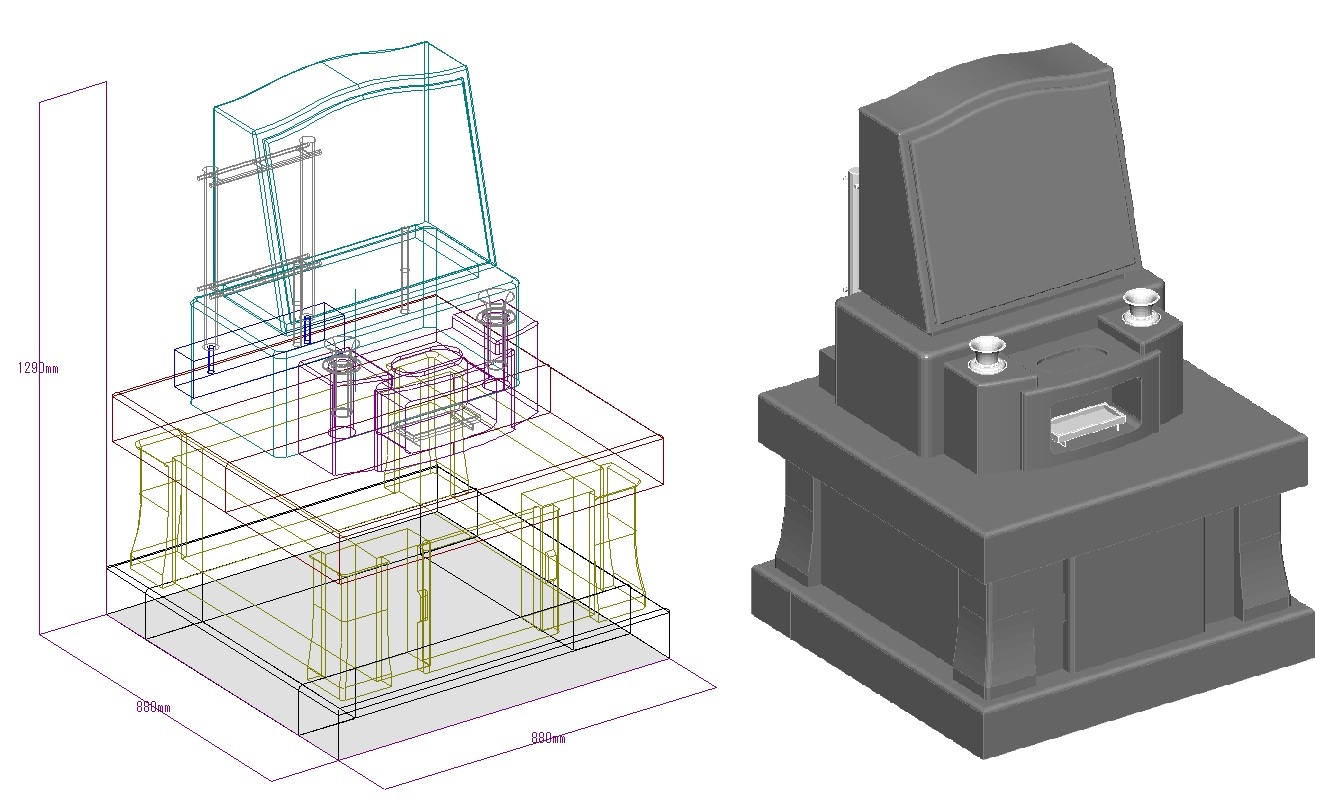Select the right flower vase on shaded model
The width and height of the screenshot is (1343, 800).
tap(1138, 304)
